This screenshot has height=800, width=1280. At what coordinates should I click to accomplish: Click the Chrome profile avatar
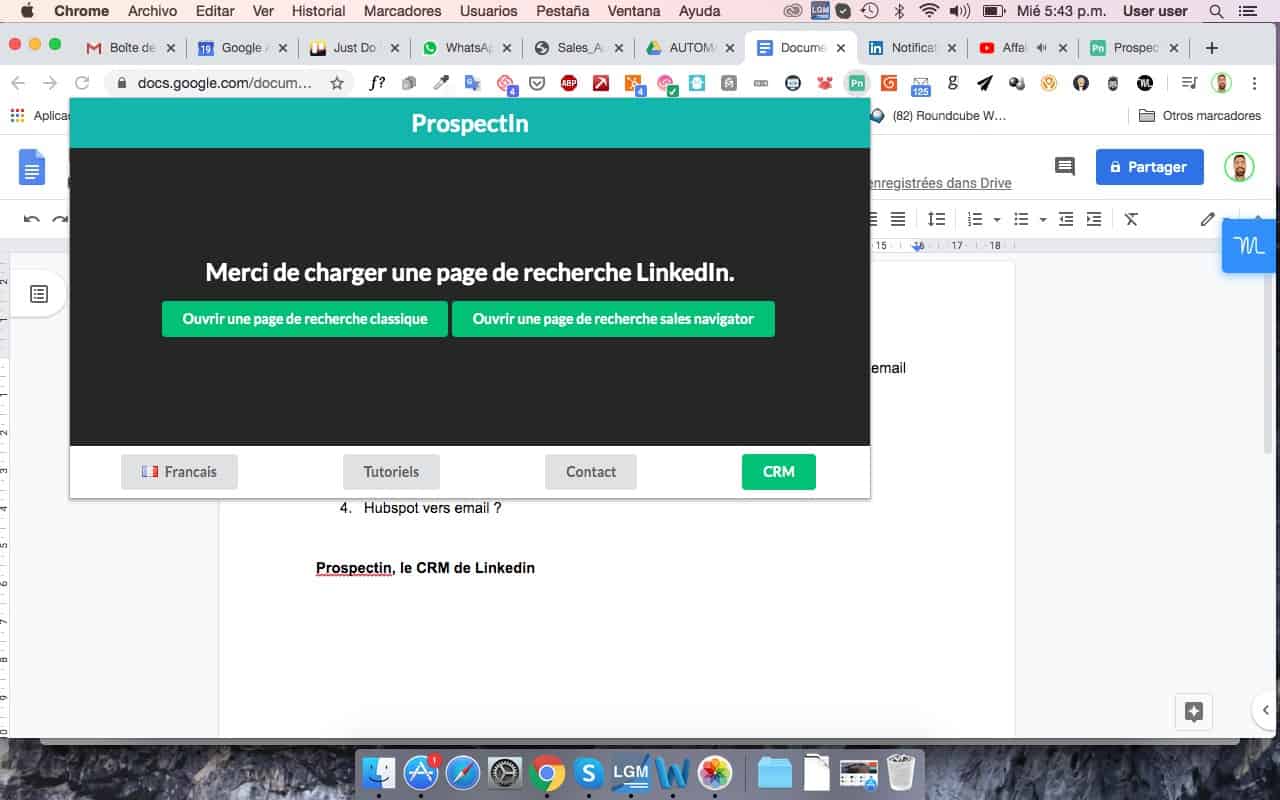(x=1221, y=83)
